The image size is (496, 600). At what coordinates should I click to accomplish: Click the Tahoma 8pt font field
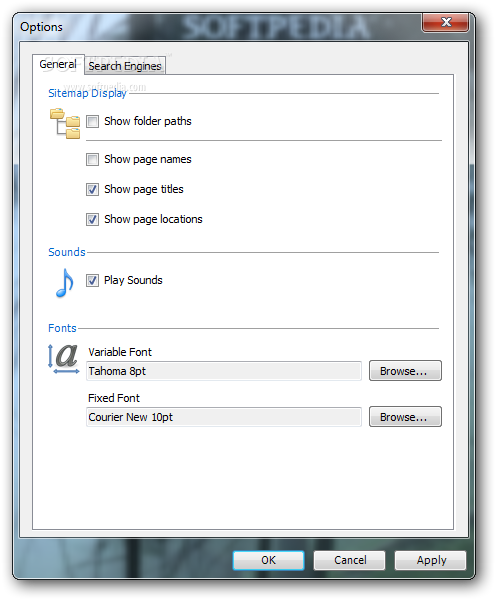pyautogui.click(x=224, y=371)
